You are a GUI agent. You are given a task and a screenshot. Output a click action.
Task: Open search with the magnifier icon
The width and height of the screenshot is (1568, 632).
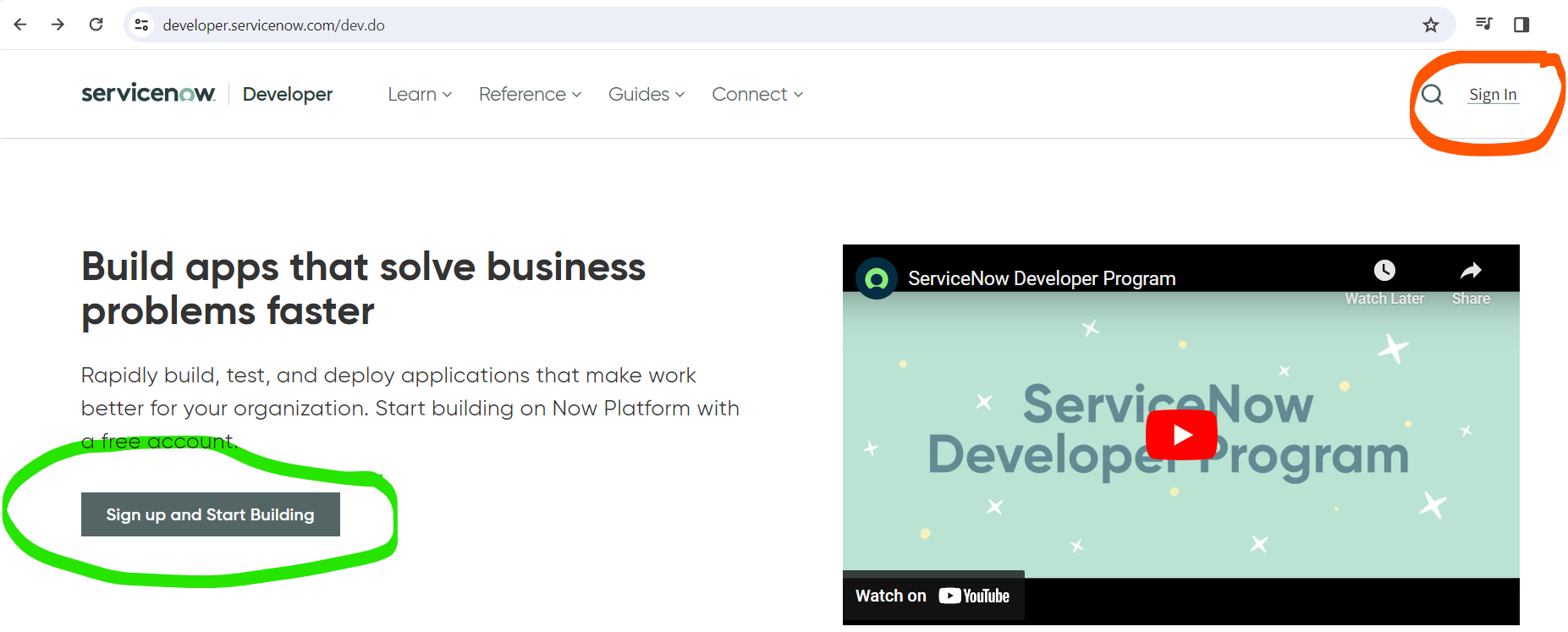click(x=1432, y=95)
